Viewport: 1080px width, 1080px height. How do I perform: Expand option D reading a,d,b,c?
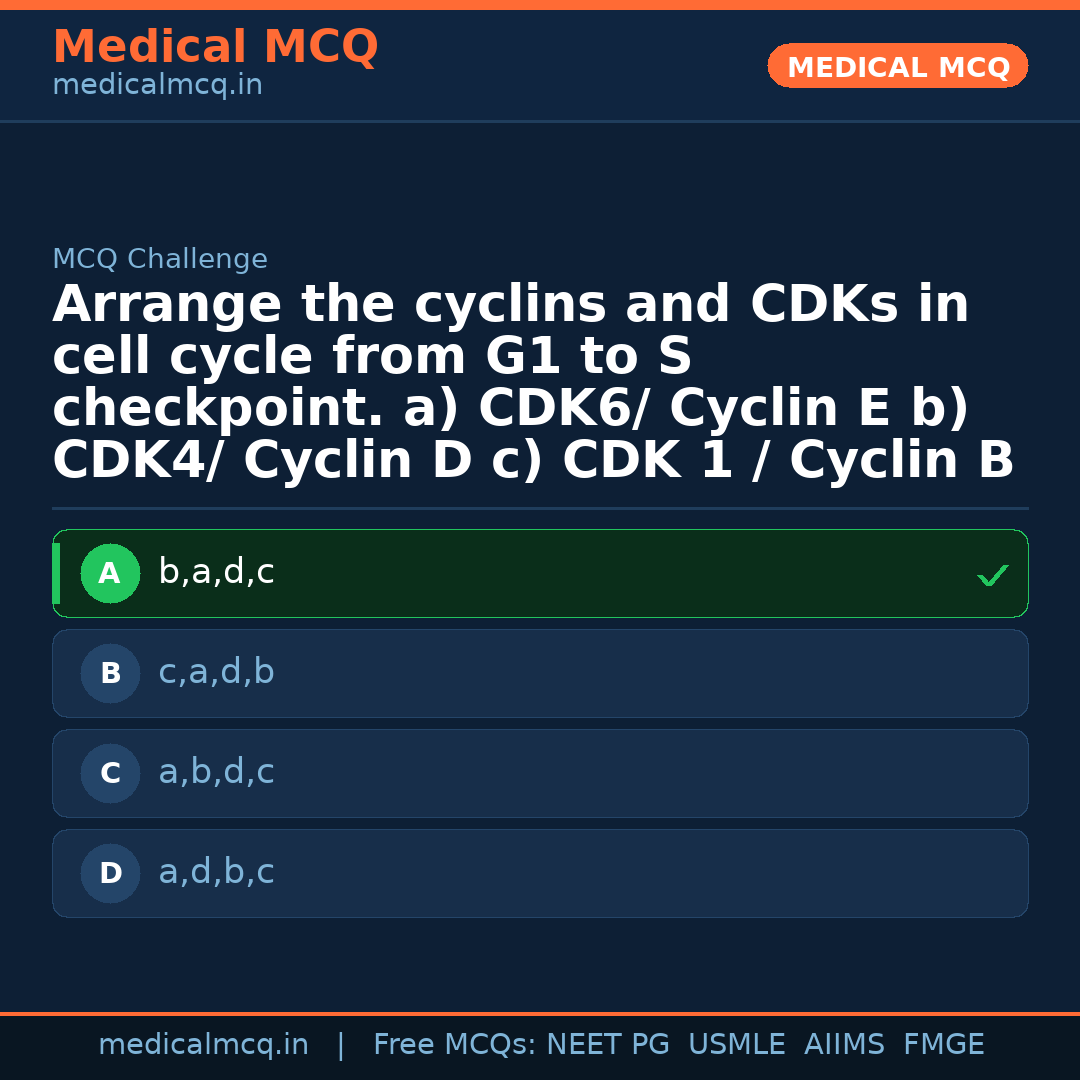click(540, 873)
